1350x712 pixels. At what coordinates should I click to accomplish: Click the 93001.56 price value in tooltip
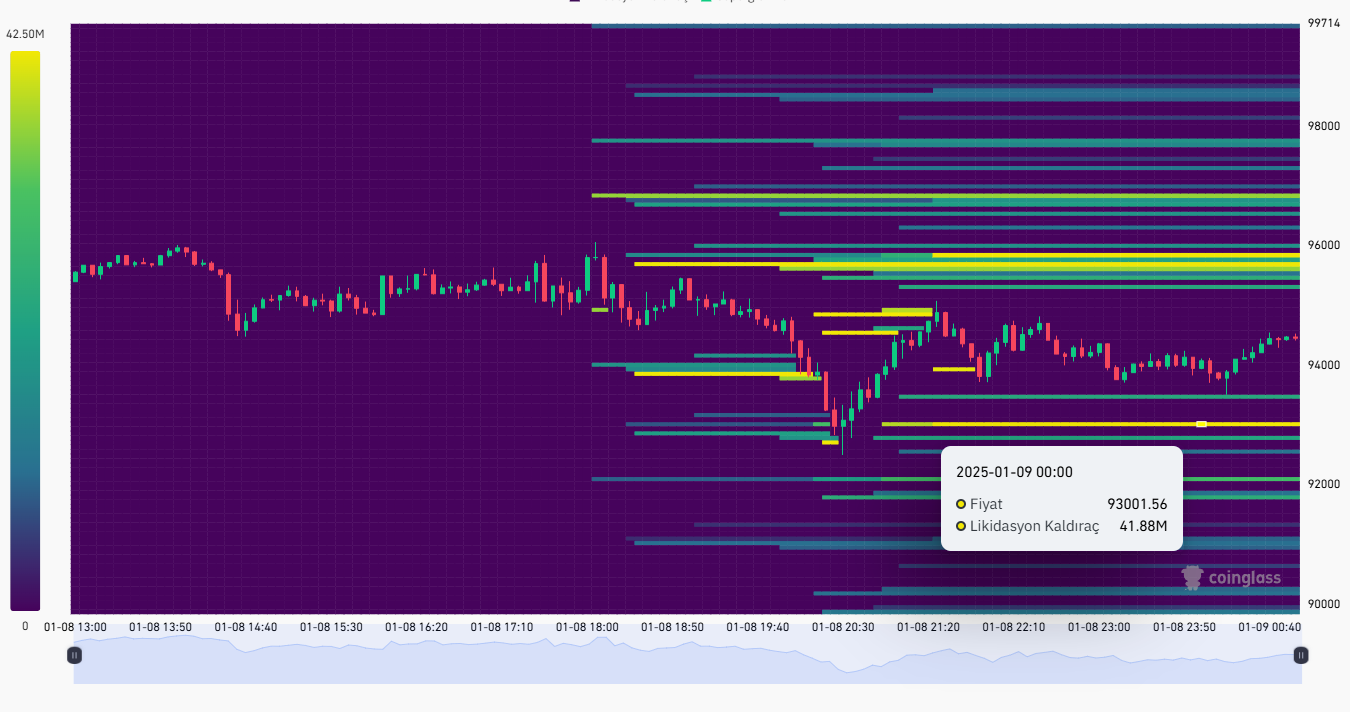click(1137, 504)
